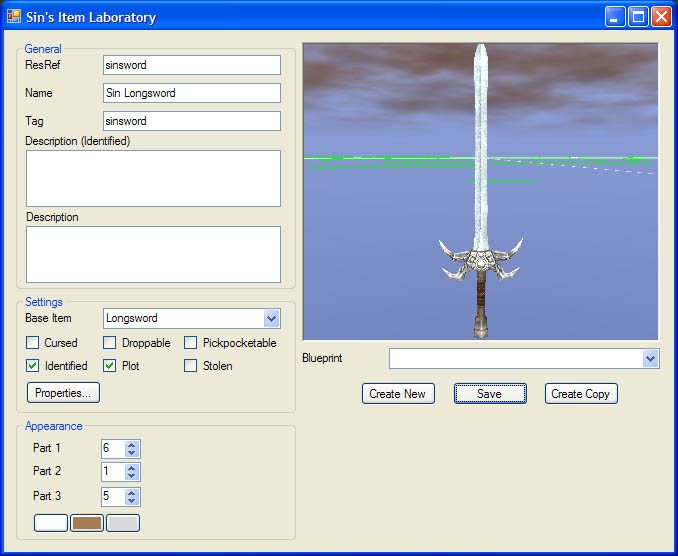Pick the white color swatch
678x556 pixels.
point(51,523)
